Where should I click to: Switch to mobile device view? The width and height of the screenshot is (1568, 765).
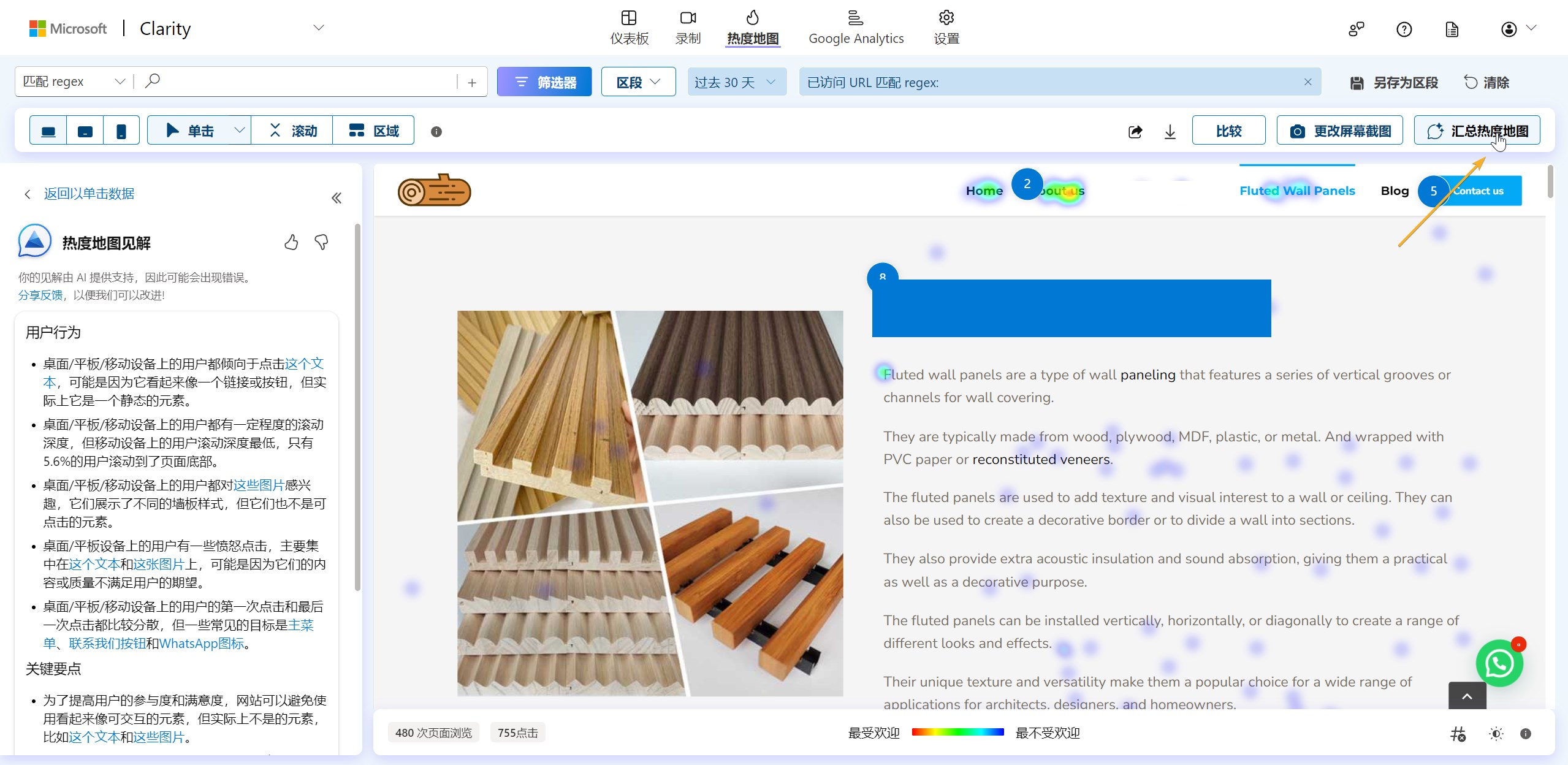(121, 131)
